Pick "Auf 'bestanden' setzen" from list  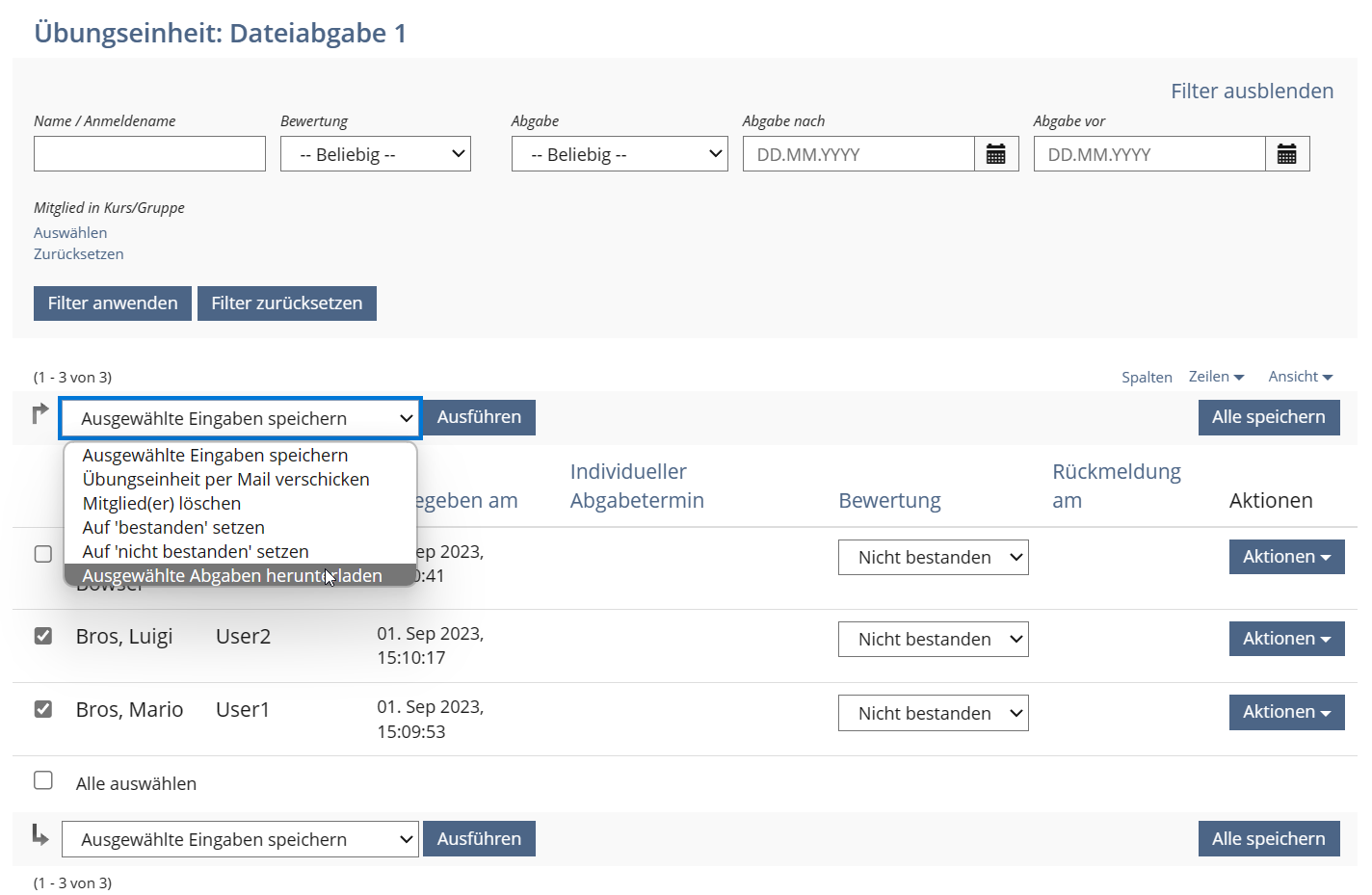coord(173,528)
